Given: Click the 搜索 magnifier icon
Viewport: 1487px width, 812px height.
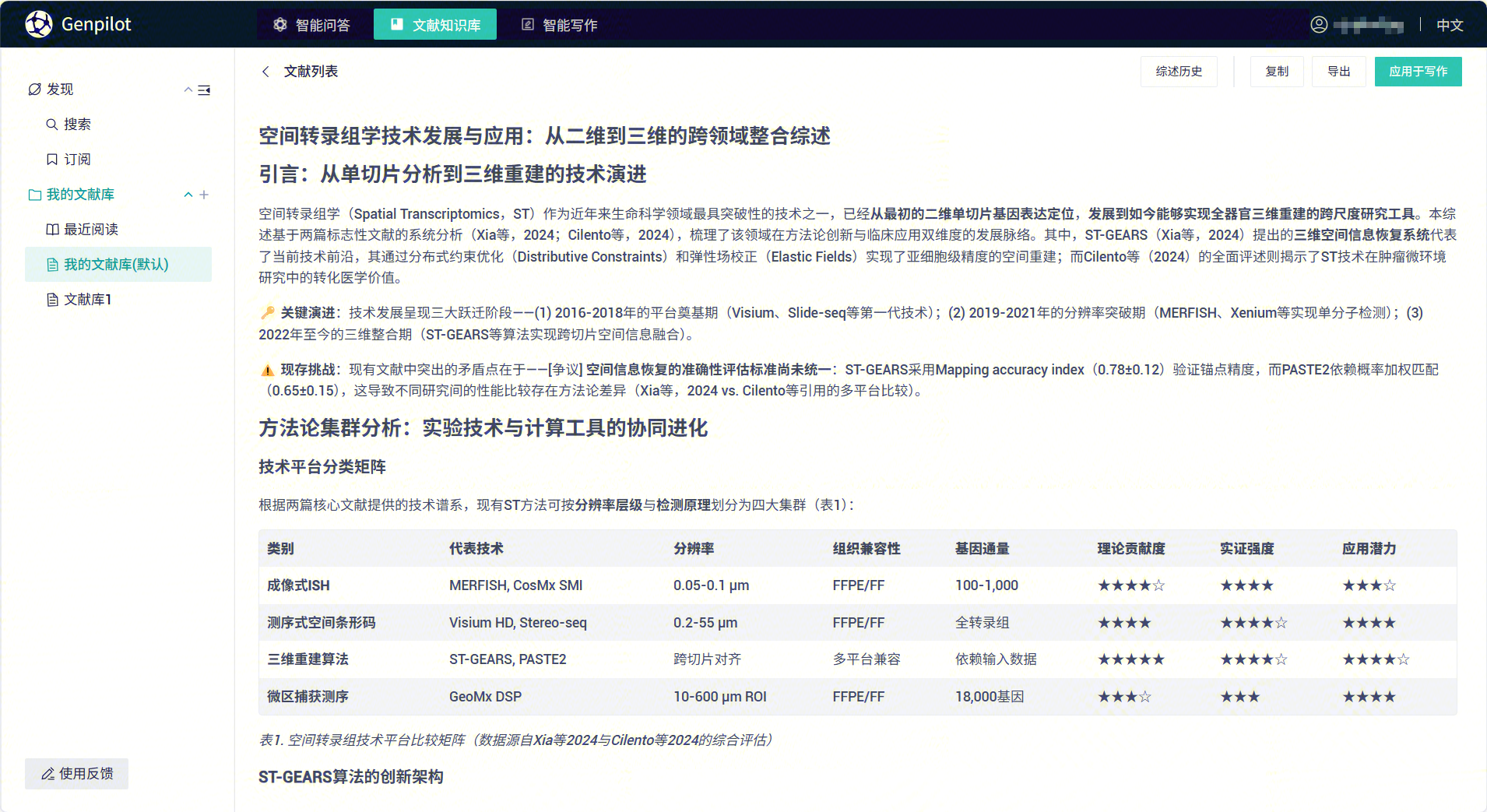Looking at the screenshot, I should pyautogui.click(x=52, y=125).
